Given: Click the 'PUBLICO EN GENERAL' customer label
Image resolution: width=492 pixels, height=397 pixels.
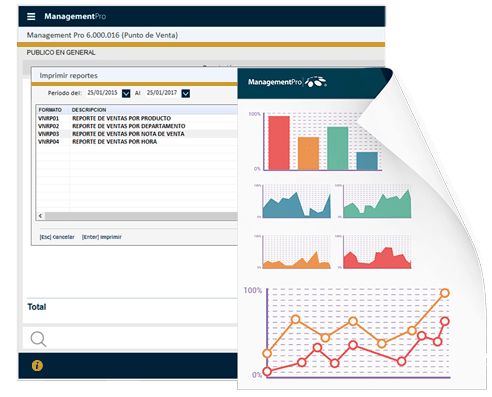Looking at the screenshot, I should [61, 53].
